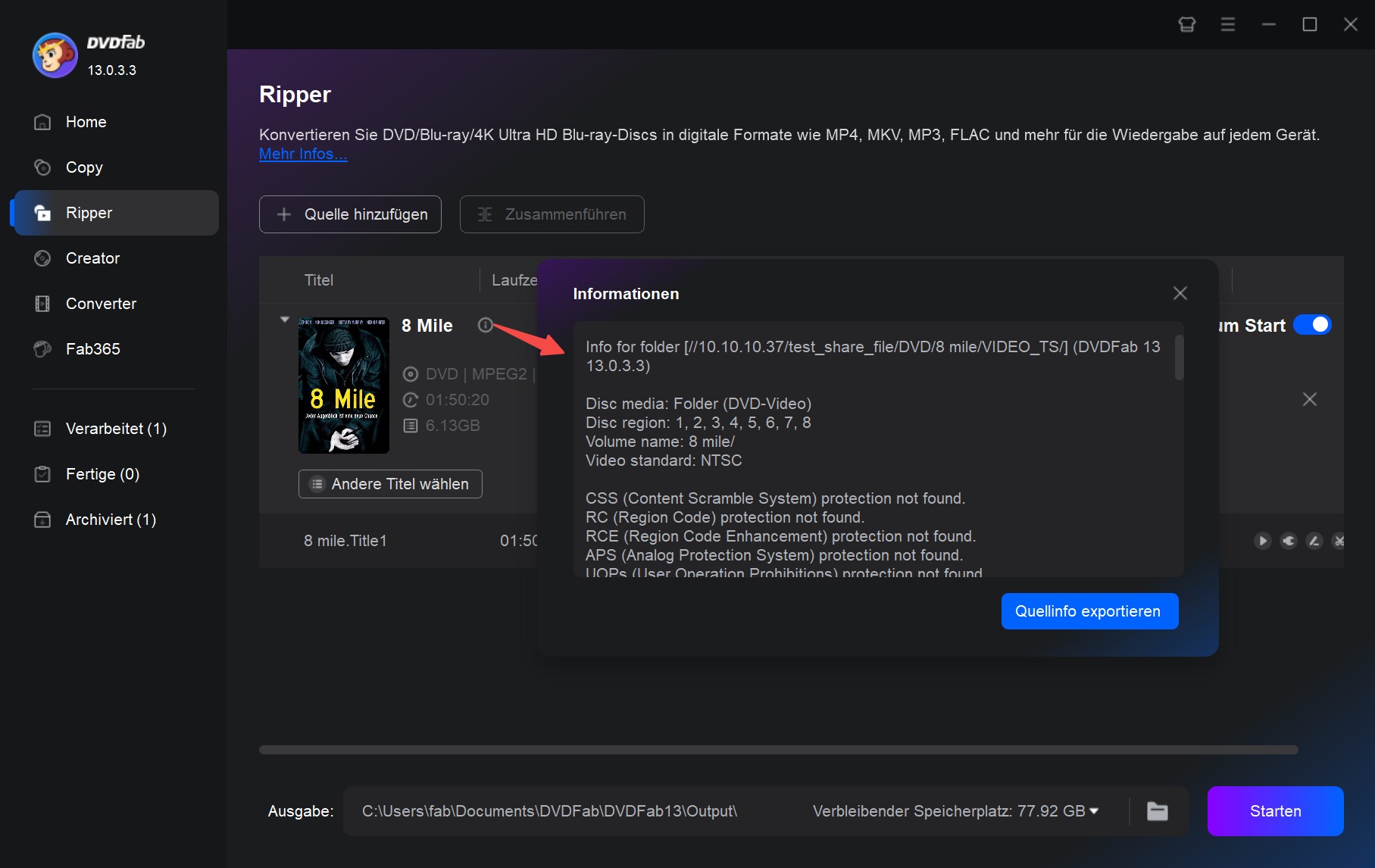The image size is (1375, 868).
Task: Click the 'Disc region' info line
Action: pyautogui.click(x=698, y=423)
